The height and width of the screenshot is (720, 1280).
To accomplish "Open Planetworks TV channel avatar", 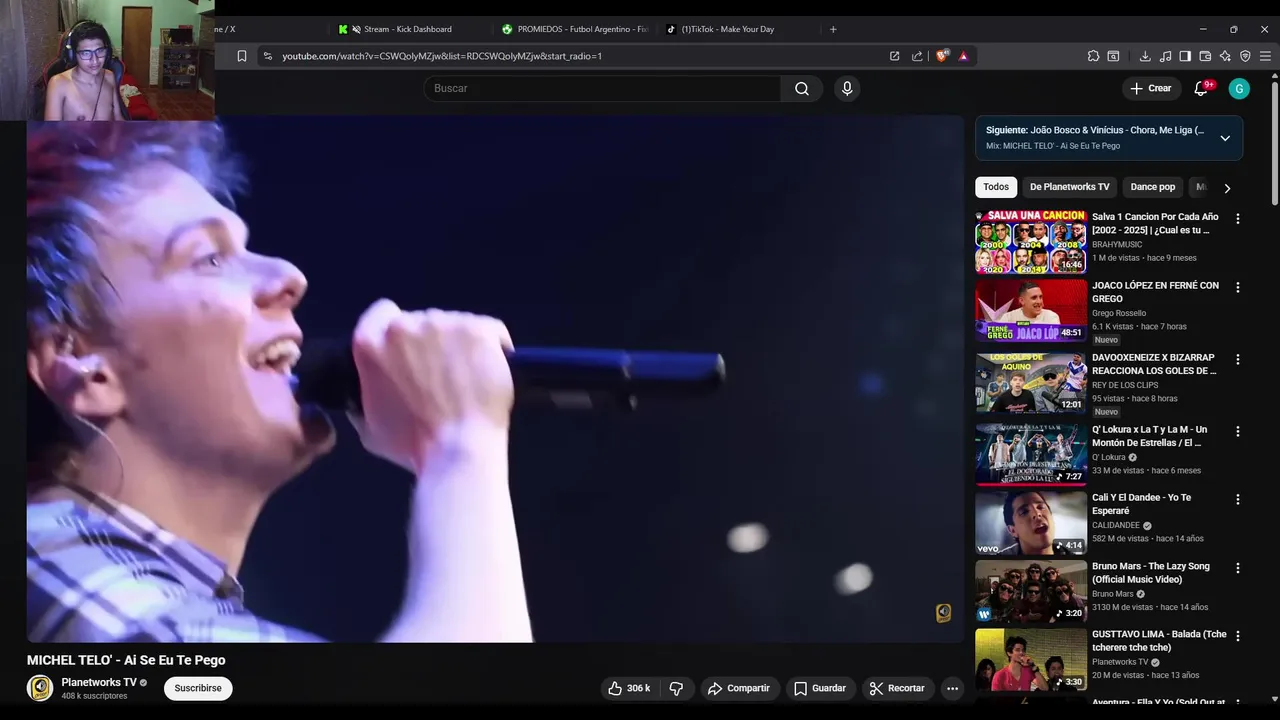I will [40, 688].
